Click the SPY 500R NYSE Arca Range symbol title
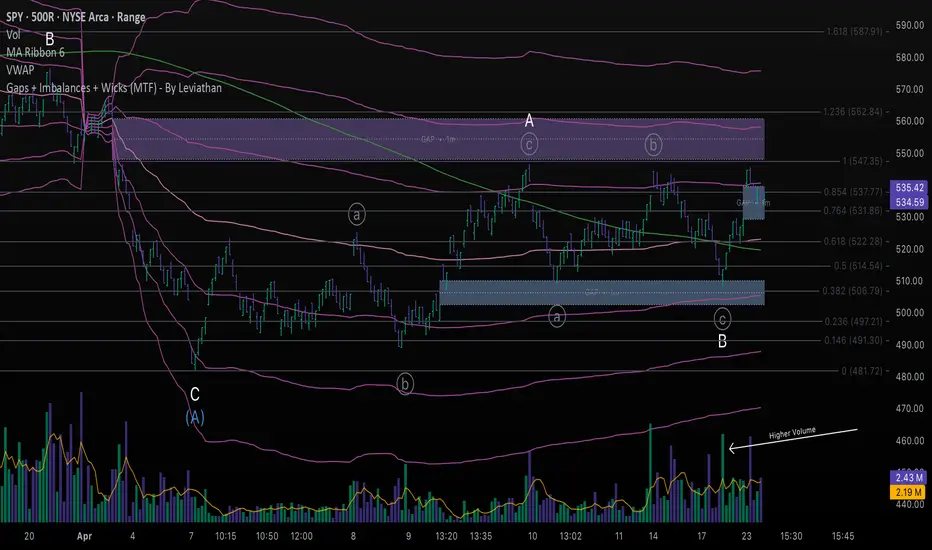This screenshot has height=550, width=932. pyautogui.click(x=75, y=17)
